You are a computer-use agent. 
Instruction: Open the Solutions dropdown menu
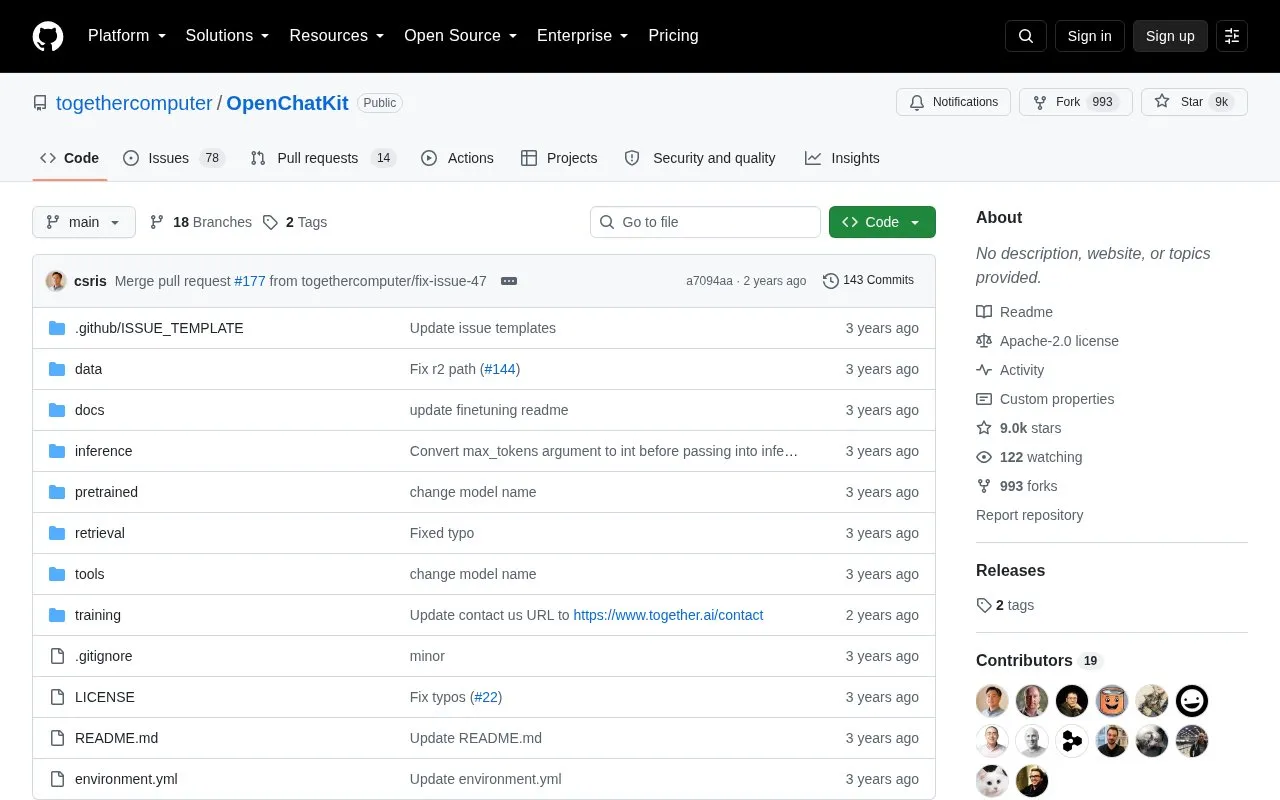(x=227, y=36)
